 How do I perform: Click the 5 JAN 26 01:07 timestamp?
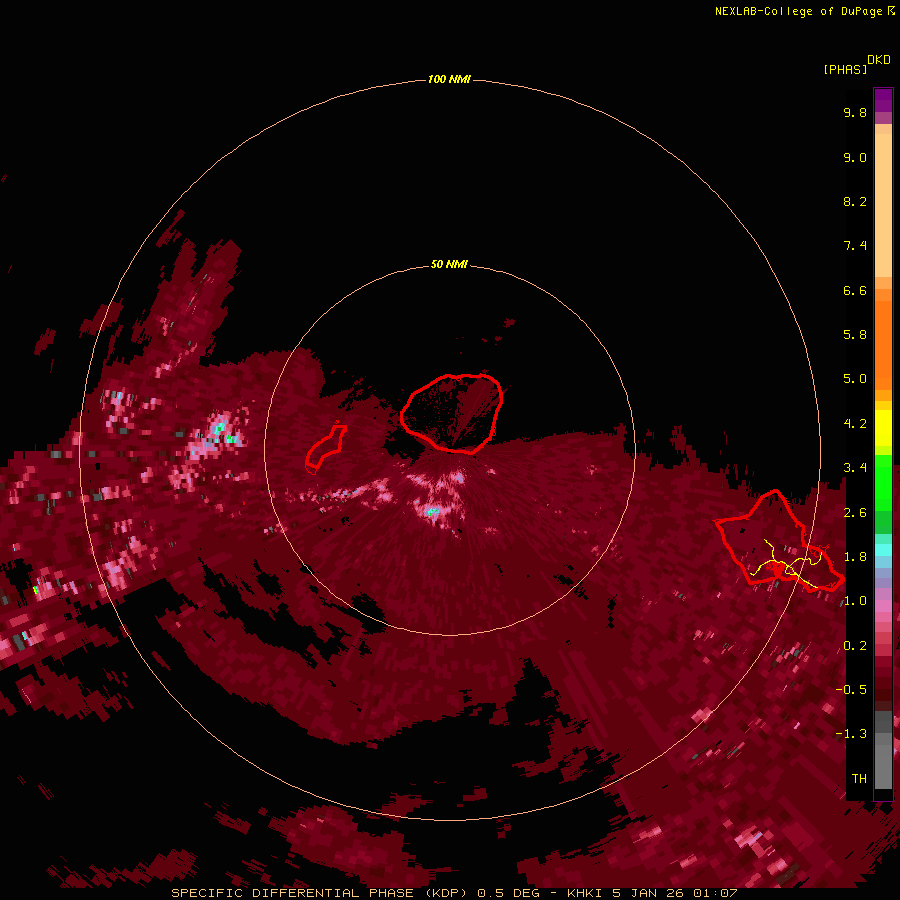tap(674, 893)
